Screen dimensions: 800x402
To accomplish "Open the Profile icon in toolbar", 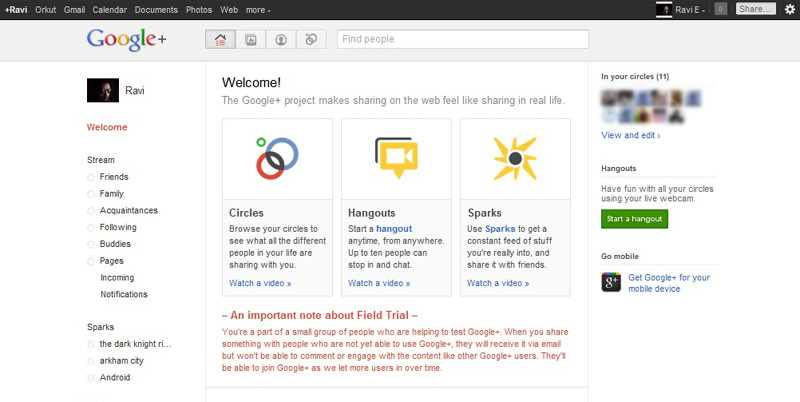I will tap(281, 40).
